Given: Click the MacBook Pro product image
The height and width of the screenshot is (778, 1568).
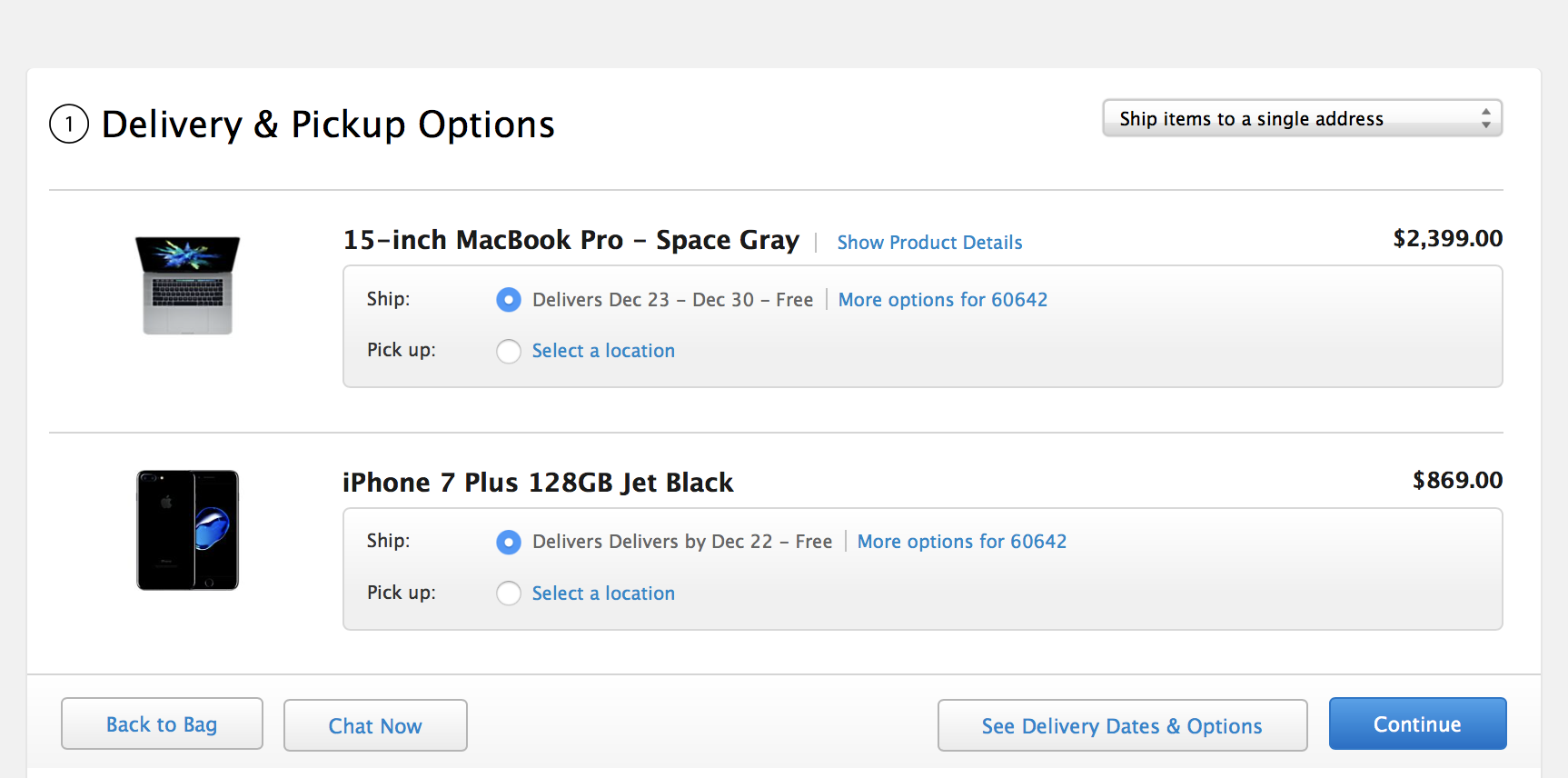Looking at the screenshot, I should point(186,284).
